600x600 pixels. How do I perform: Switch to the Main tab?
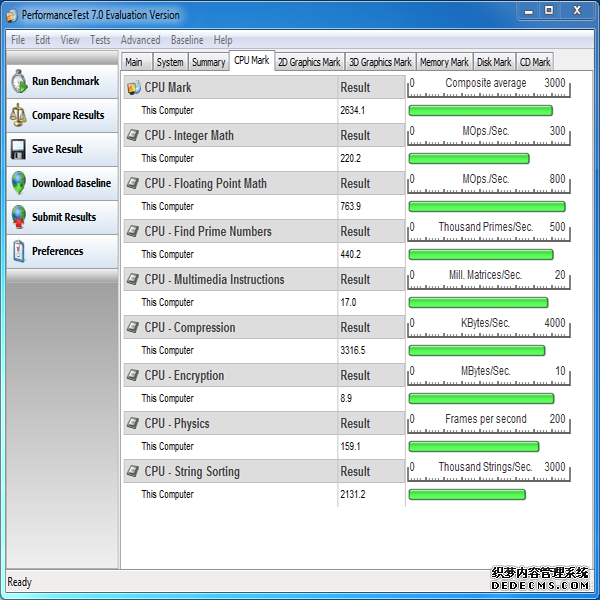(x=137, y=62)
